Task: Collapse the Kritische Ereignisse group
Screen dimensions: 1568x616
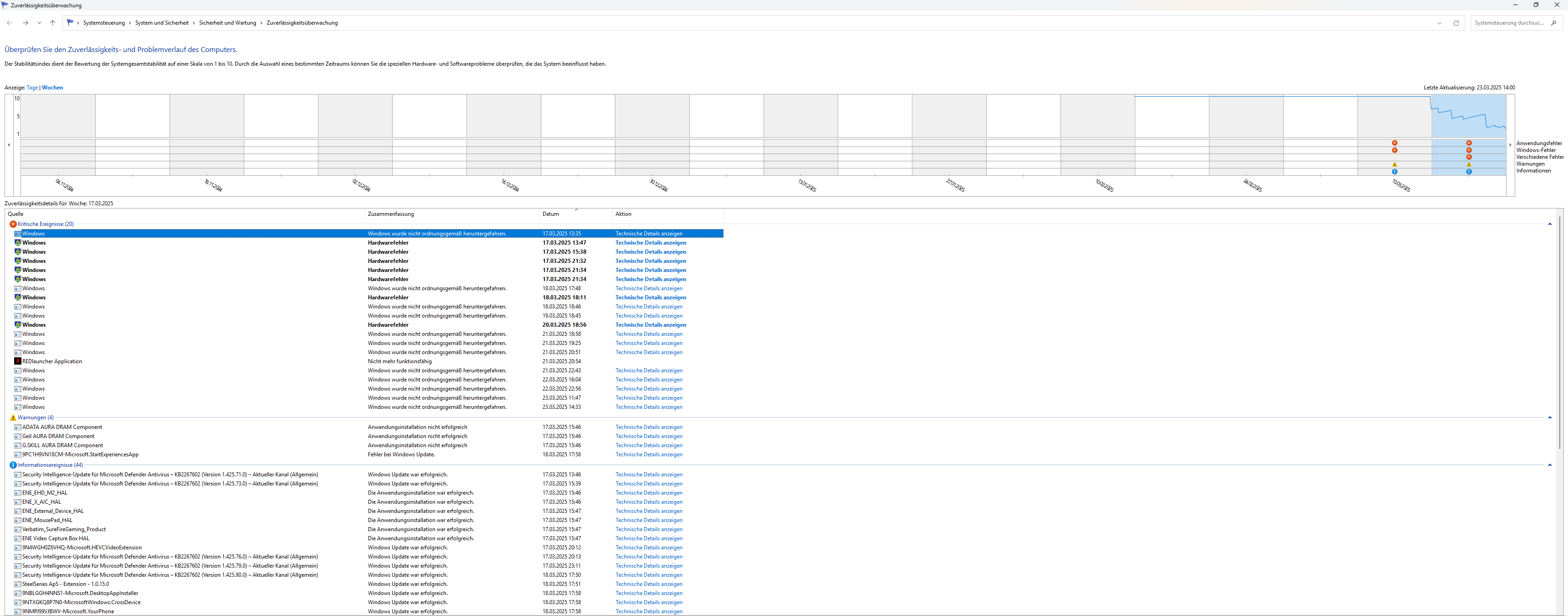Action: click(1550, 224)
